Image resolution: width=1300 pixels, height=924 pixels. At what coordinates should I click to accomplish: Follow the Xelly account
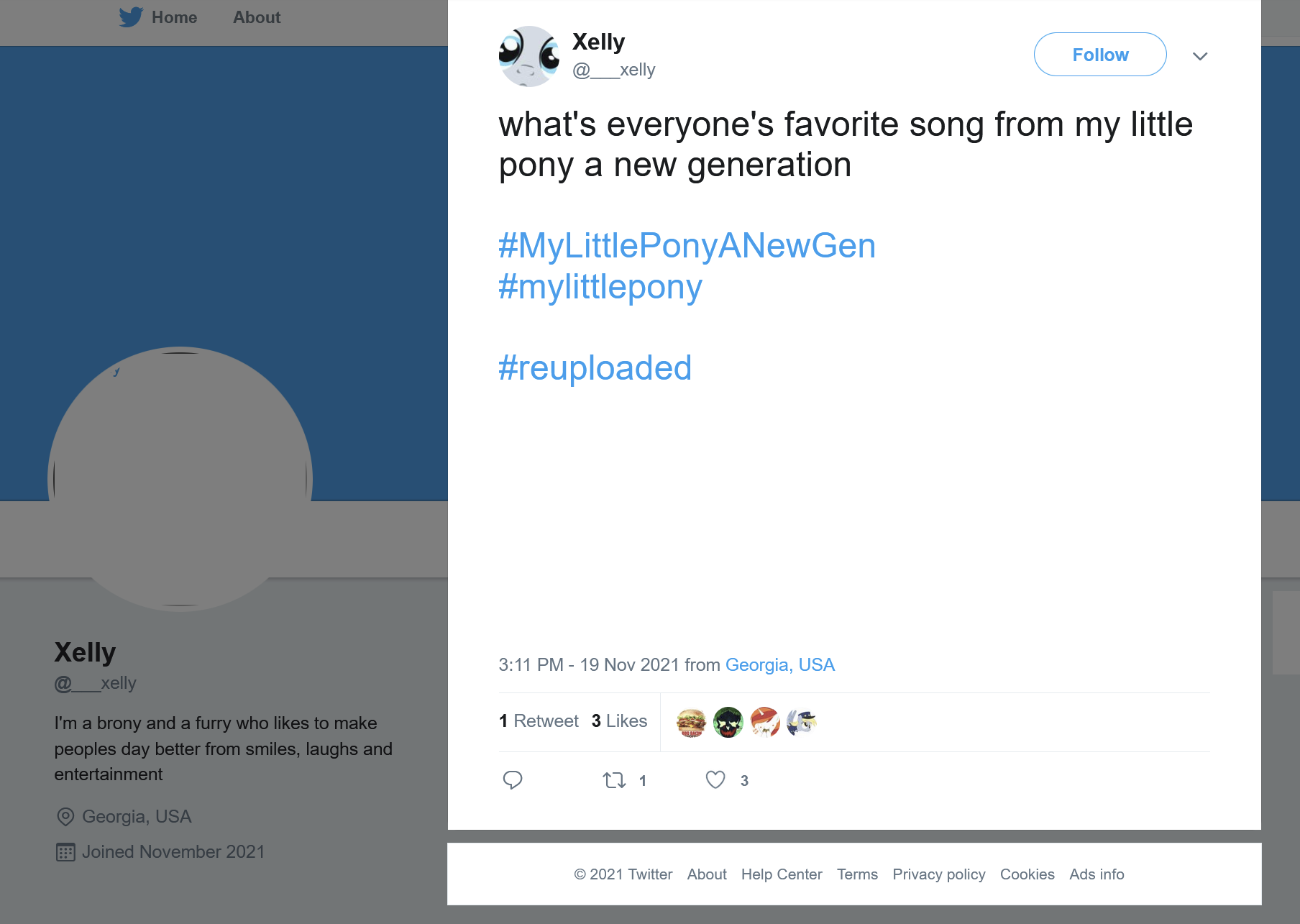pyautogui.click(x=1100, y=55)
